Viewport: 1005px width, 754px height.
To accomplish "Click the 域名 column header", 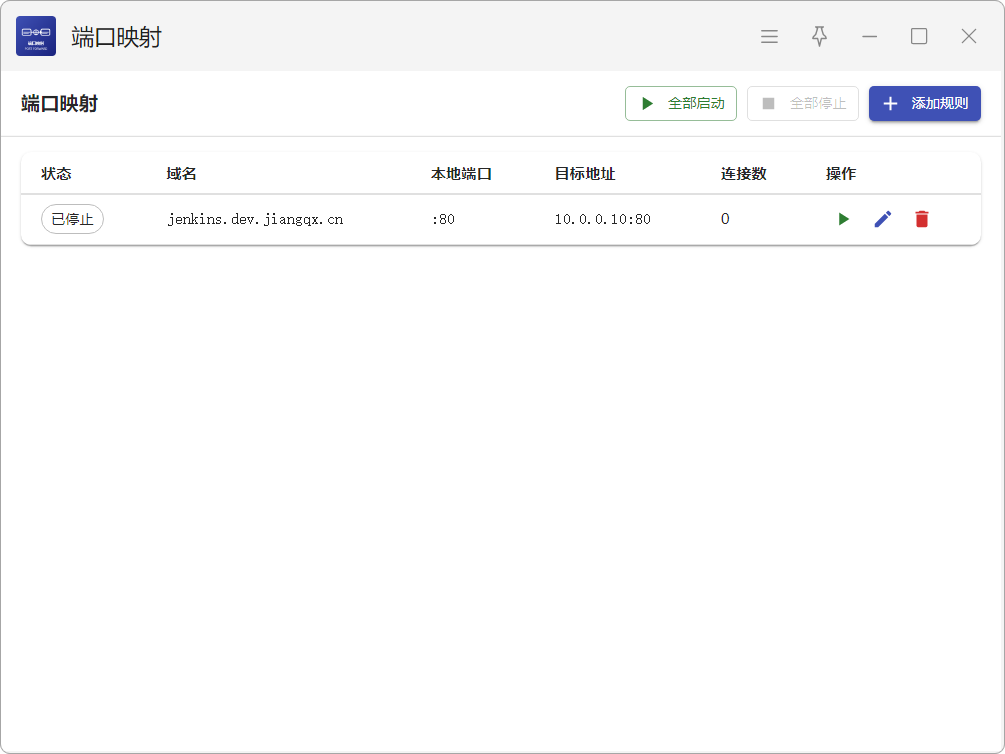I will 181,174.
